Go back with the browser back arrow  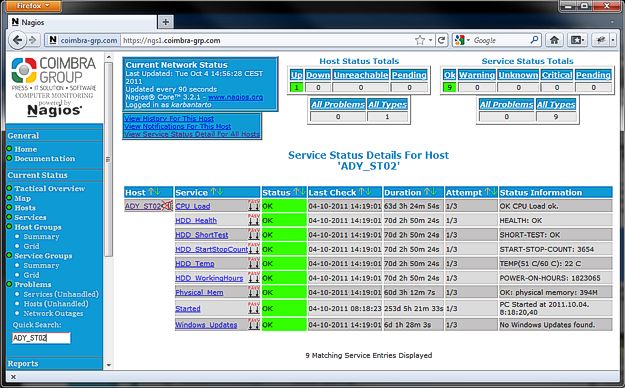pos(17,40)
